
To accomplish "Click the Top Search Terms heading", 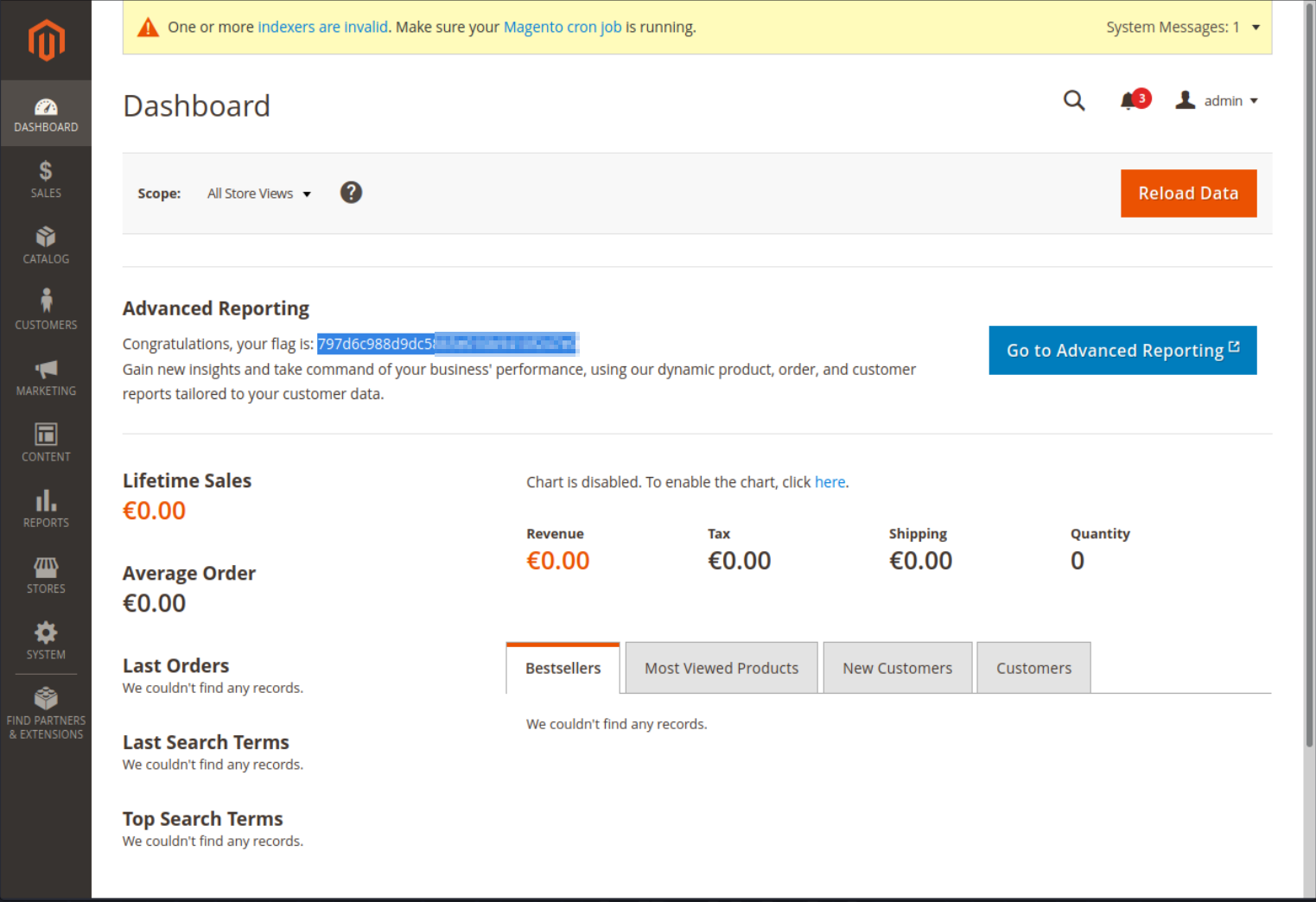I will coord(203,819).
